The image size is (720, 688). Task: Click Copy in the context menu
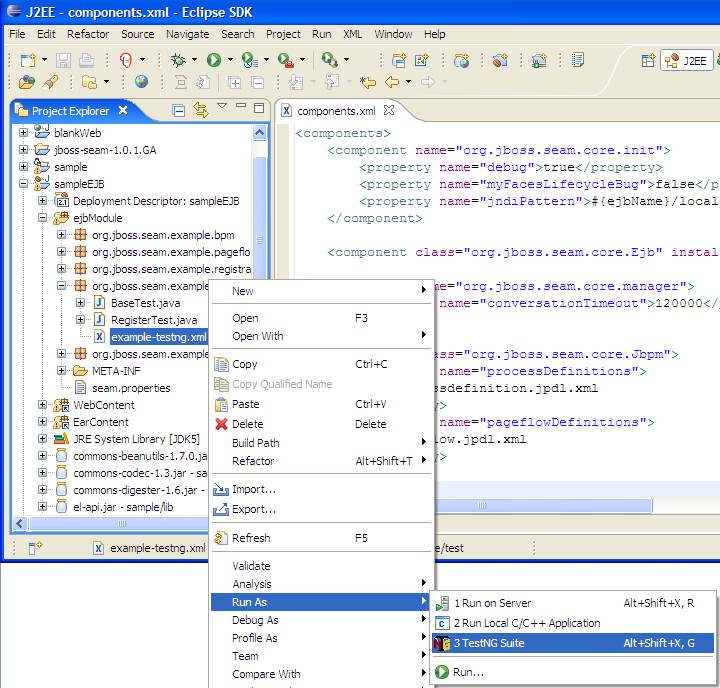point(321,364)
